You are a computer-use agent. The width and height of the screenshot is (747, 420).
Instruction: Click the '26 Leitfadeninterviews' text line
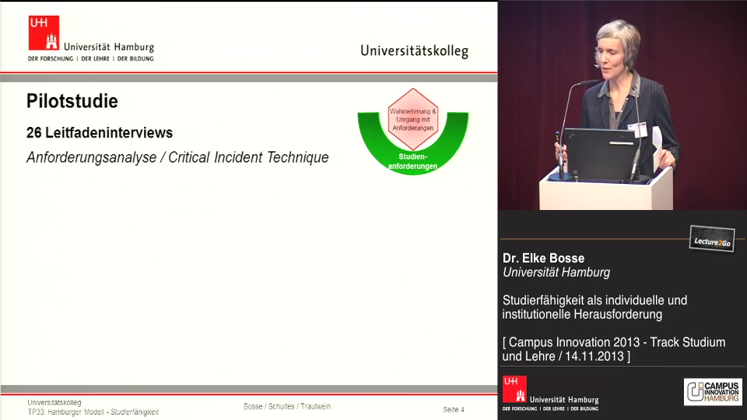click(99, 132)
